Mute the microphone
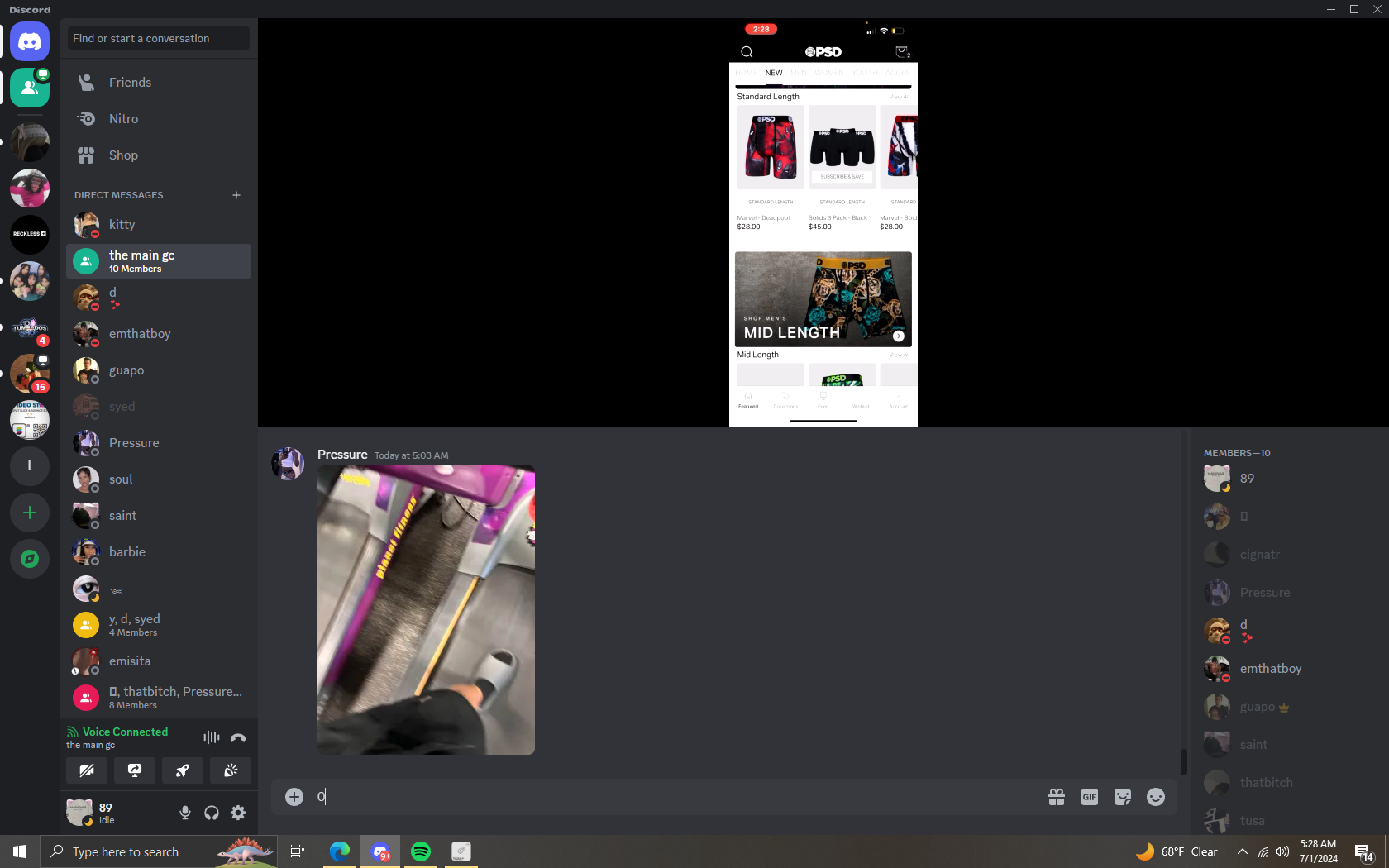Screen dimensions: 1389x868 (x=185, y=813)
